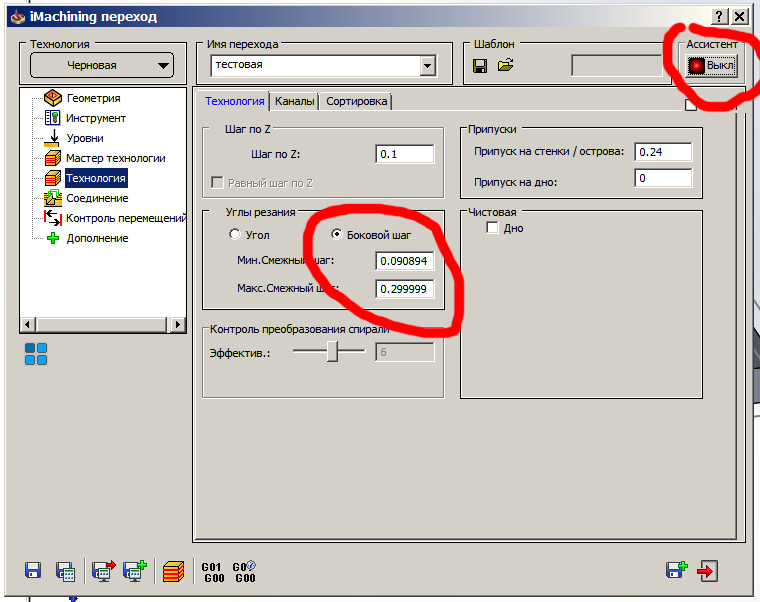Click the Инструмент tree icon
Viewport: 760px width, 602px height.
point(52,118)
